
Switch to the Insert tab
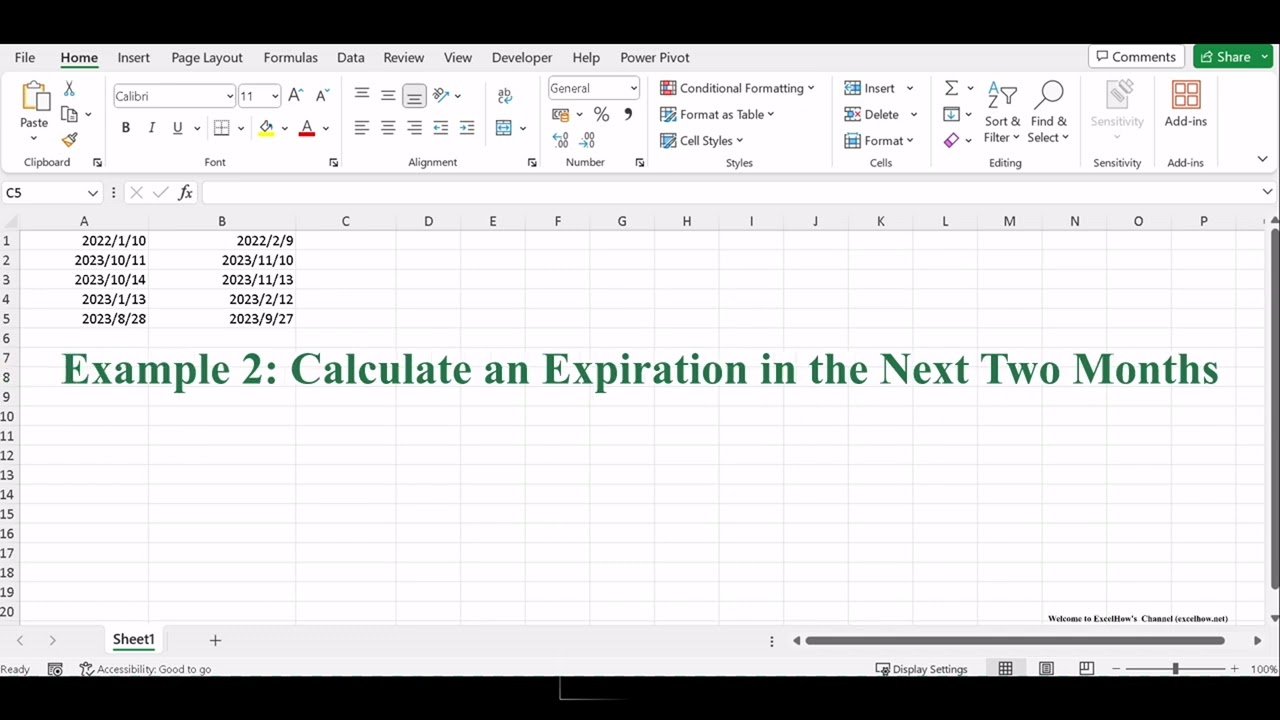pyautogui.click(x=133, y=57)
